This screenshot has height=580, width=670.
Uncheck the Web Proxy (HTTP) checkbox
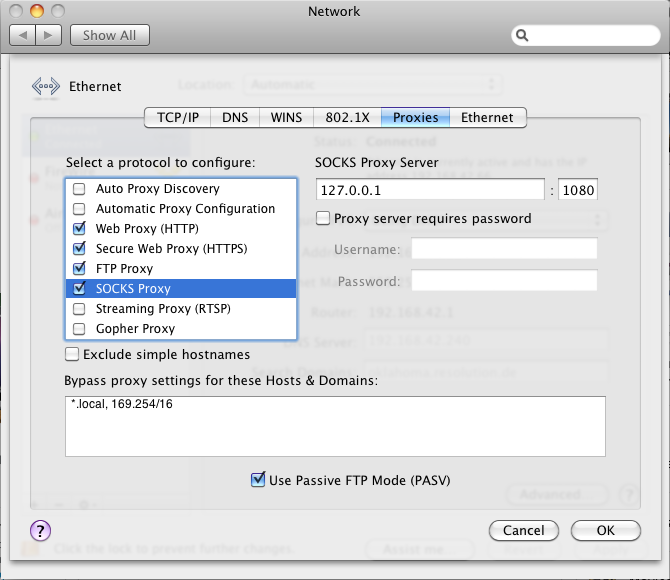coord(79,229)
